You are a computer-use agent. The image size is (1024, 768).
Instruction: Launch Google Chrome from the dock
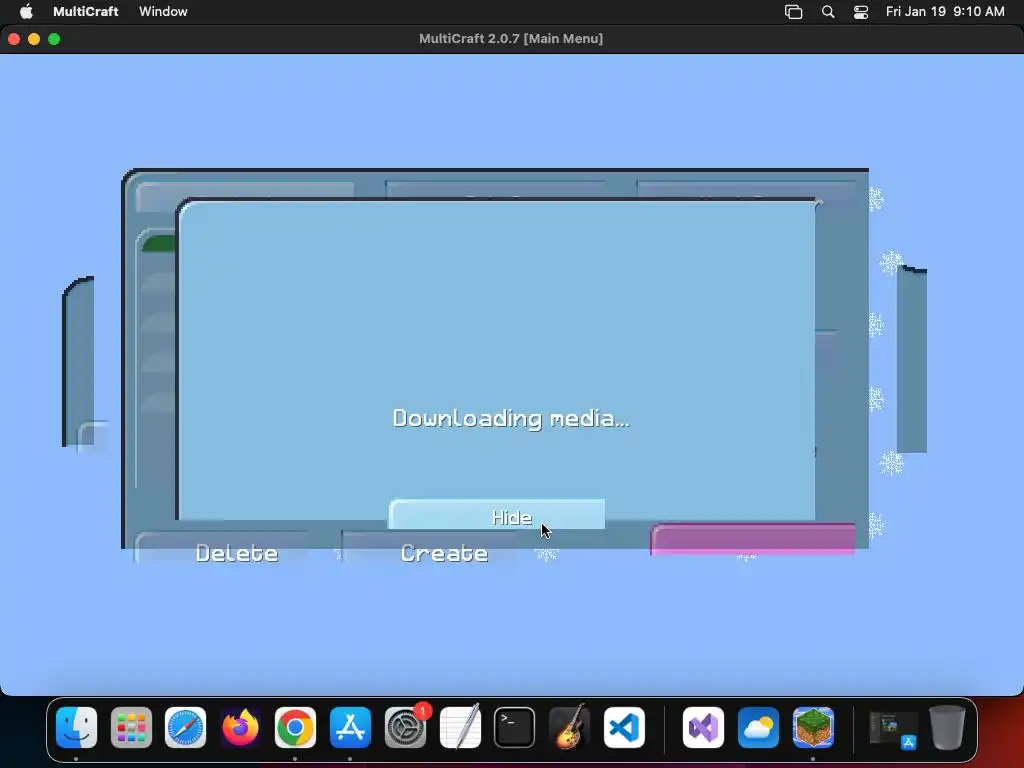(295, 727)
